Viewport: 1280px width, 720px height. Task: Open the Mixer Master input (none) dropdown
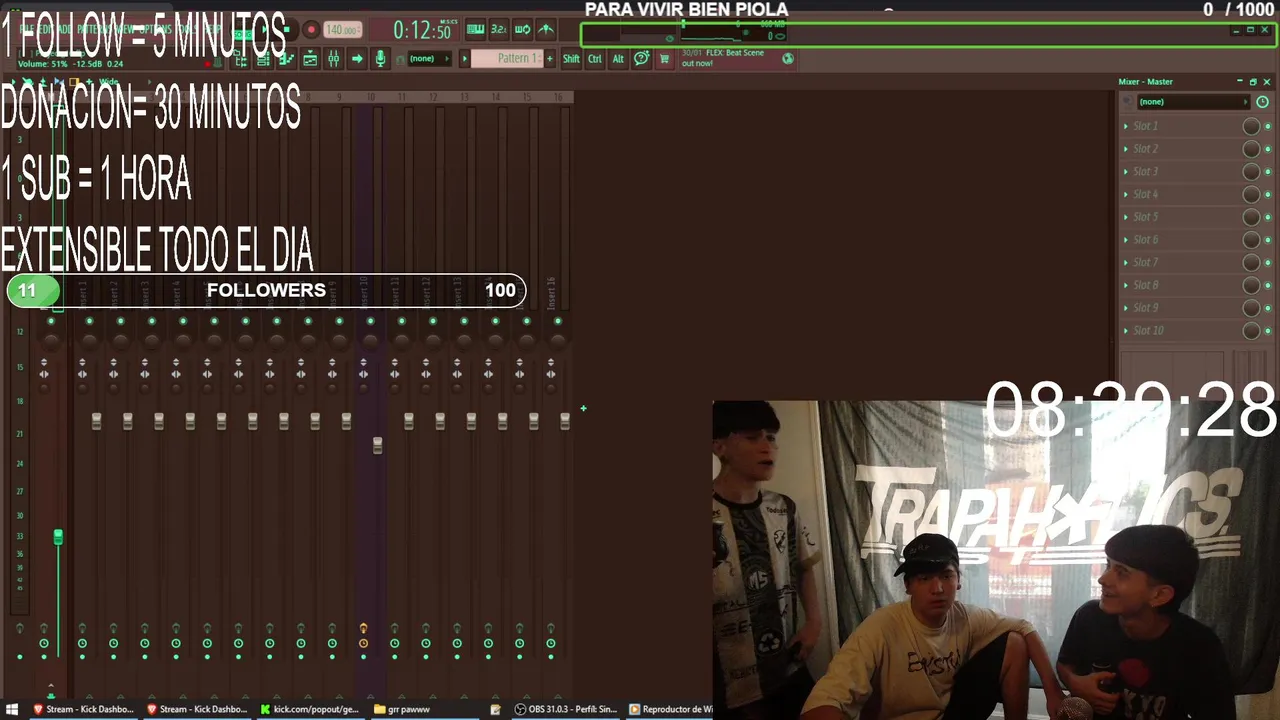pyautogui.click(x=1194, y=102)
